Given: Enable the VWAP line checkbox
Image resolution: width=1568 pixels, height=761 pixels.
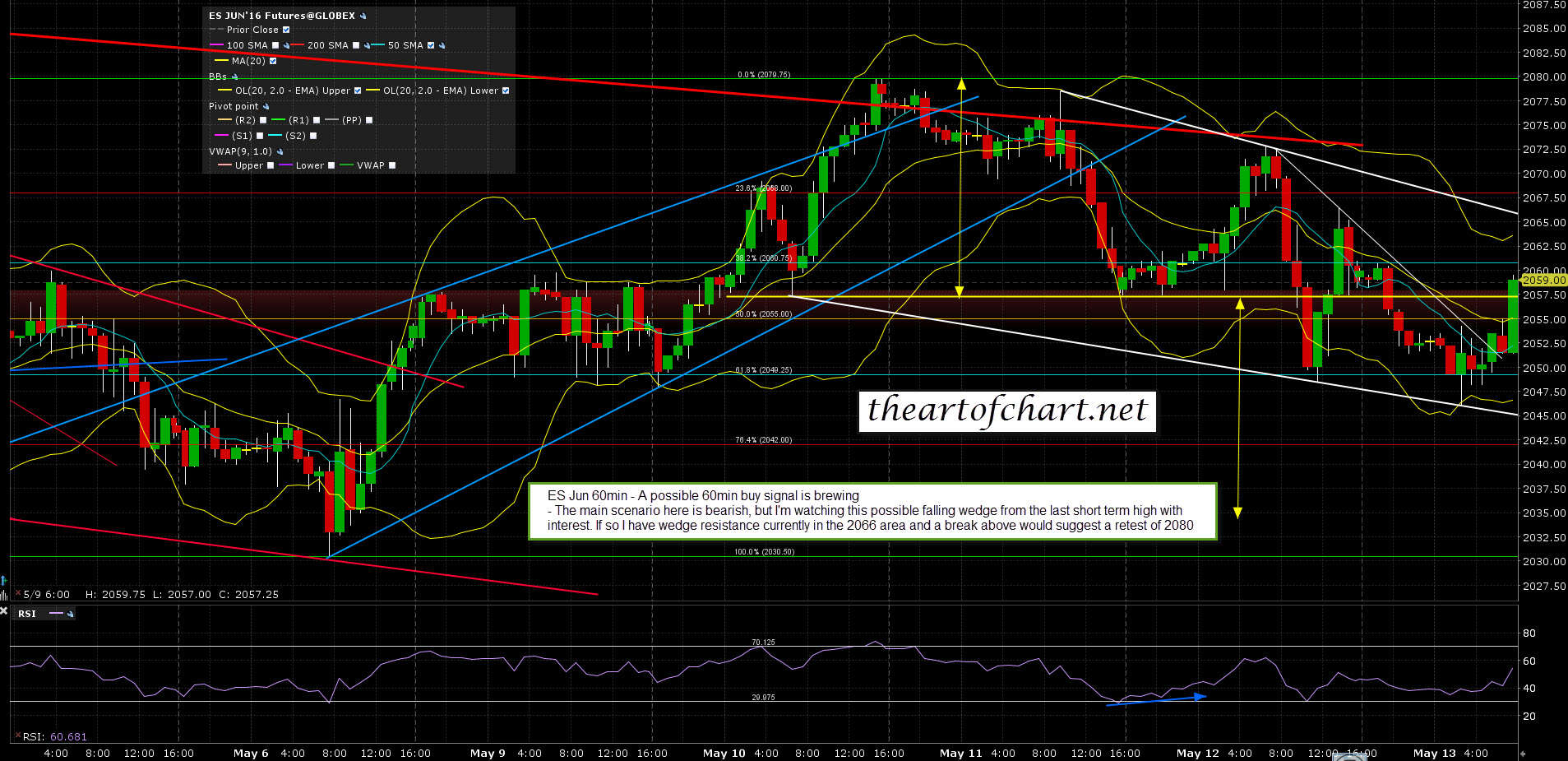Looking at the screenshot, I should pos(392,165).
